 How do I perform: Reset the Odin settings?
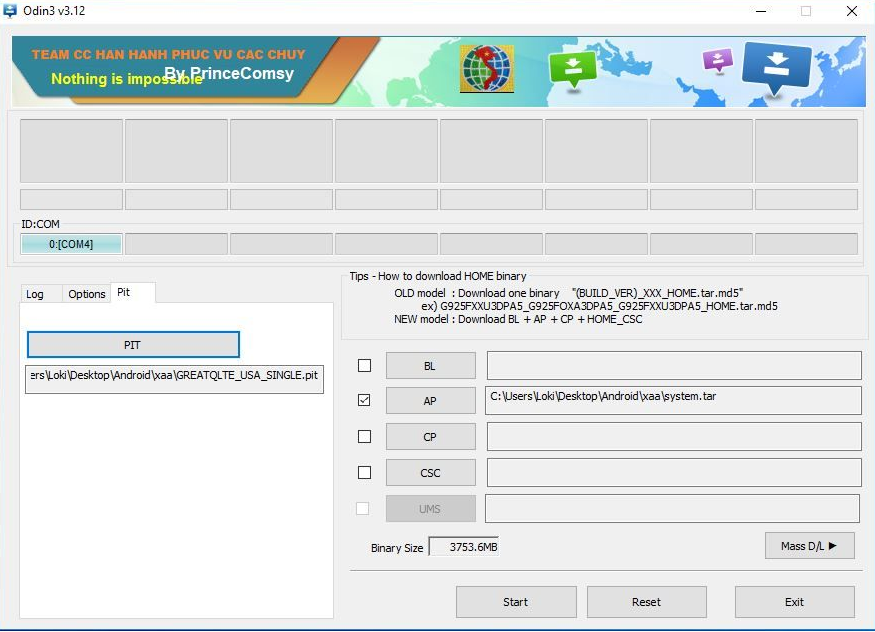point(647,602)
